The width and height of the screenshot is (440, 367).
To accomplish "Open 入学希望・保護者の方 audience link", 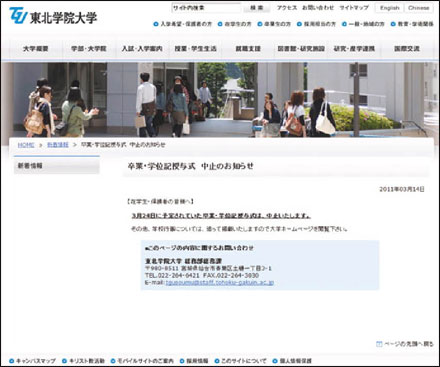I will (186, 24).
